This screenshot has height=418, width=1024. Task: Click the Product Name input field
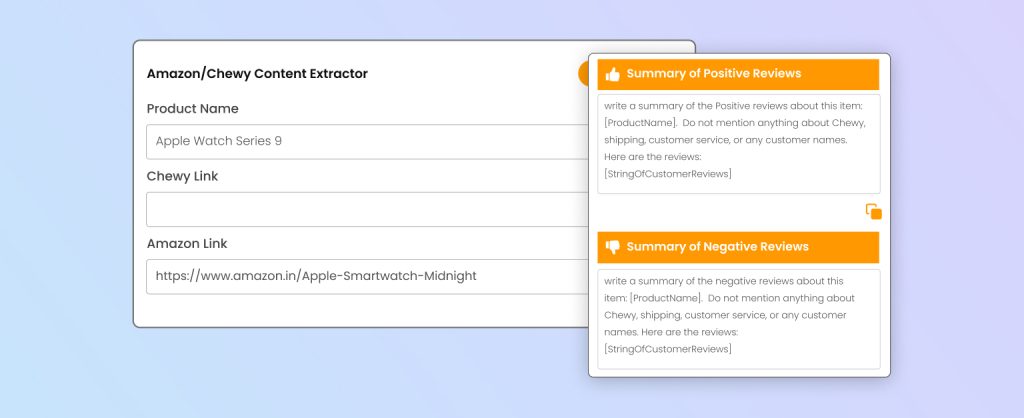pyautogui.click(x=367, y=141)
